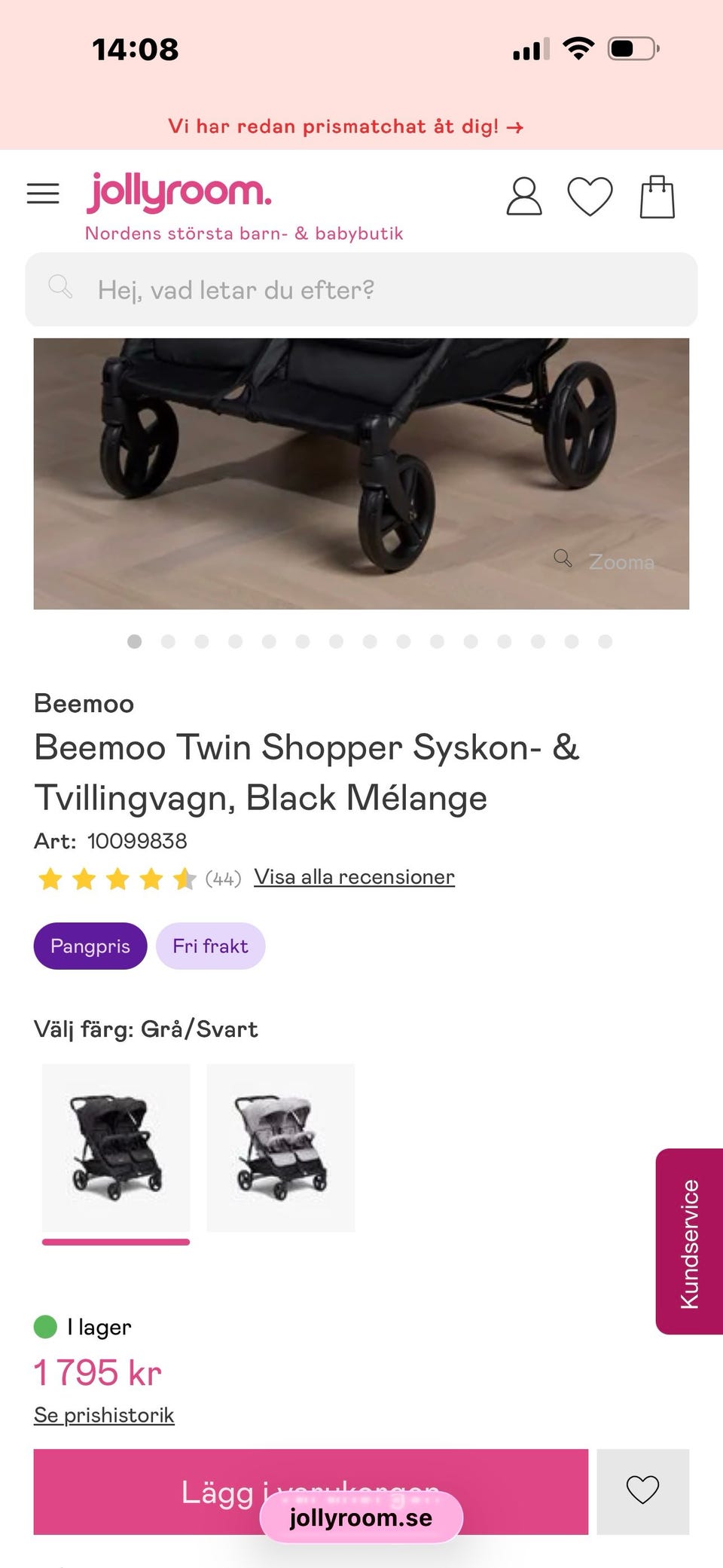
Task: Go to second image carousel dot
Action: [x=168, y=641]
